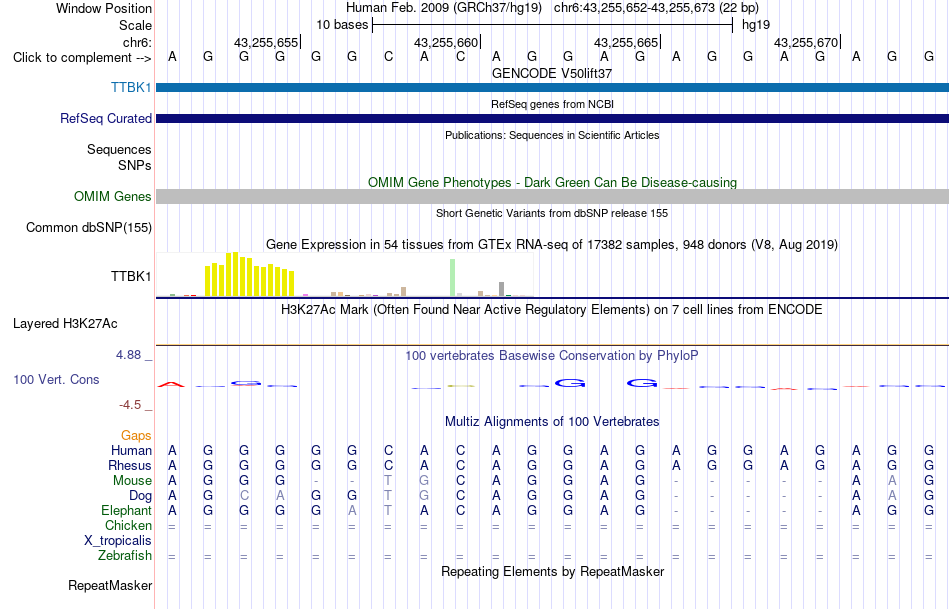Click the Gaps label in Multiz track
The height and width of the screenshot is (609, 950).
(x=136, y=435)
